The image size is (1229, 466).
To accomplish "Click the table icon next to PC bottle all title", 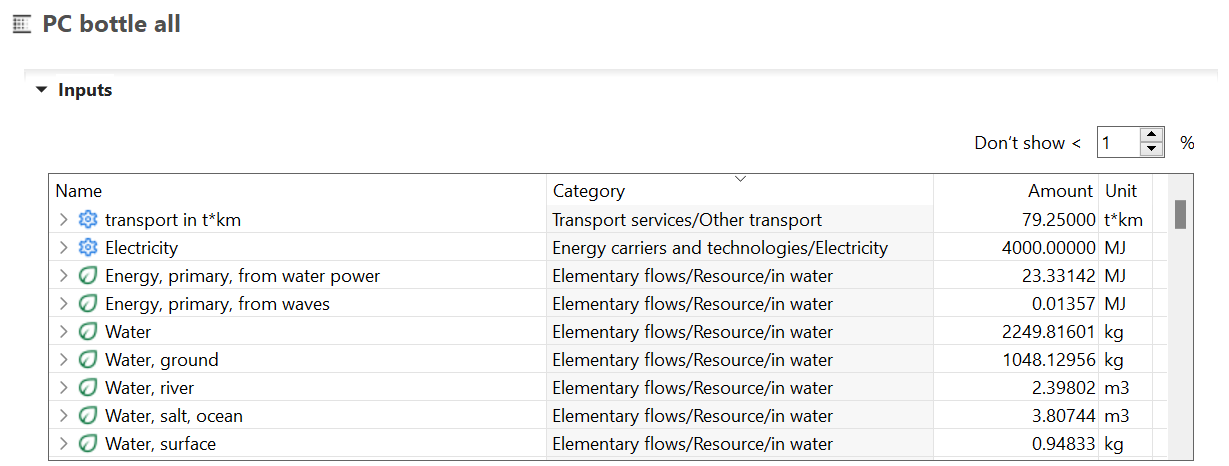I will (22, 25).
